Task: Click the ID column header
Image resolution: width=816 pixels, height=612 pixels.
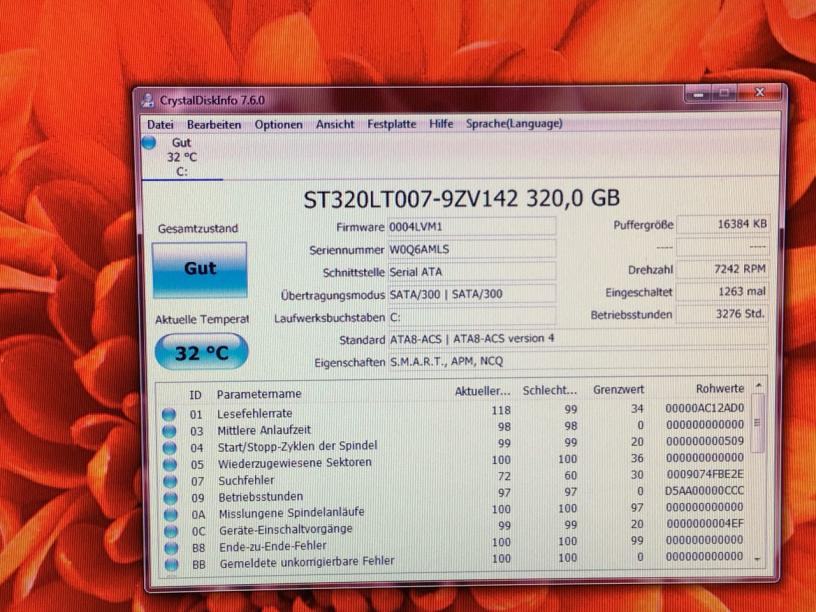Action: (195, 394)
